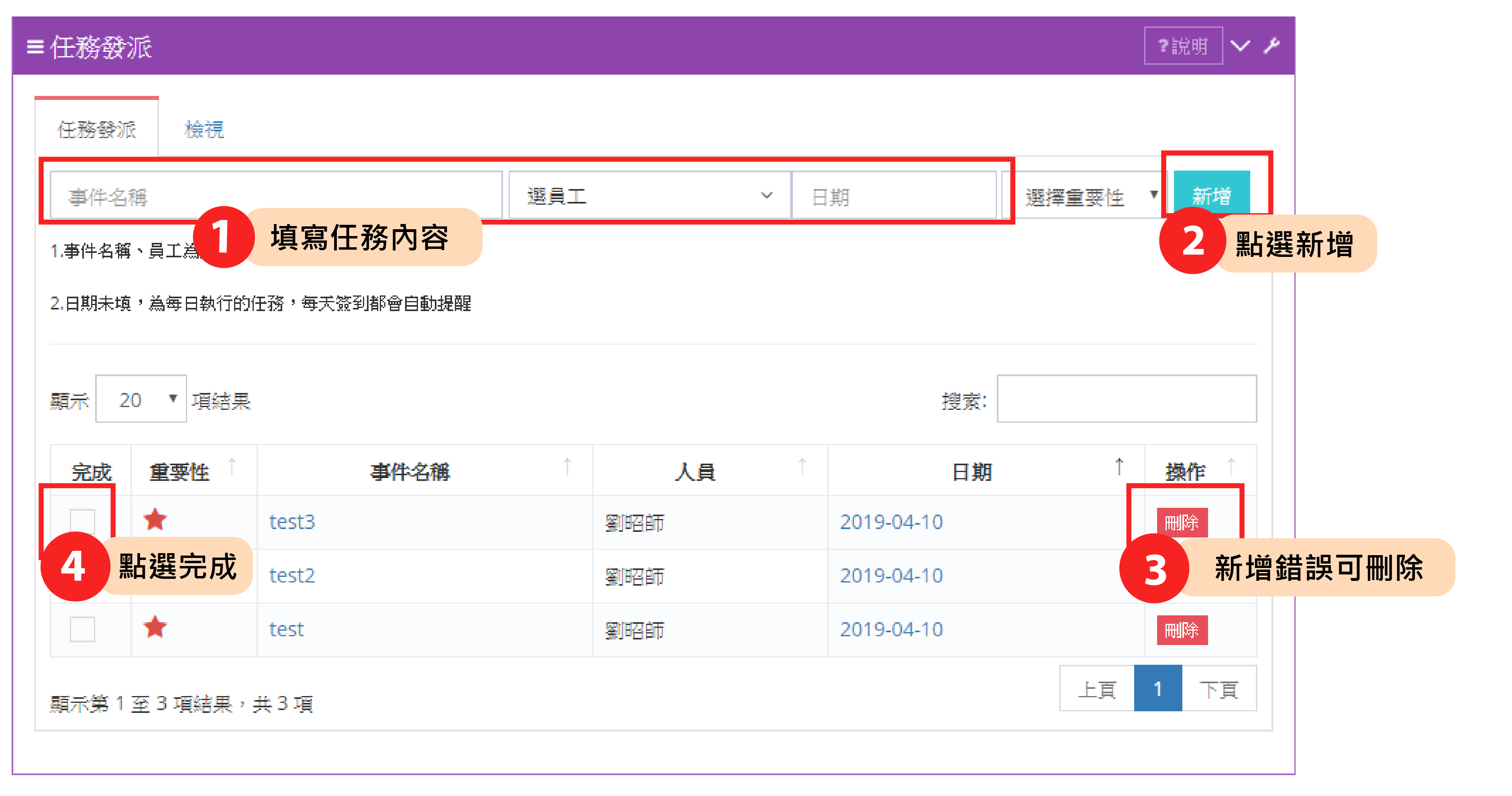This screenshot has width=1512, height=796.
Task: Sort by the 日期 column arrow
Action: click(x=1119, y=467)
